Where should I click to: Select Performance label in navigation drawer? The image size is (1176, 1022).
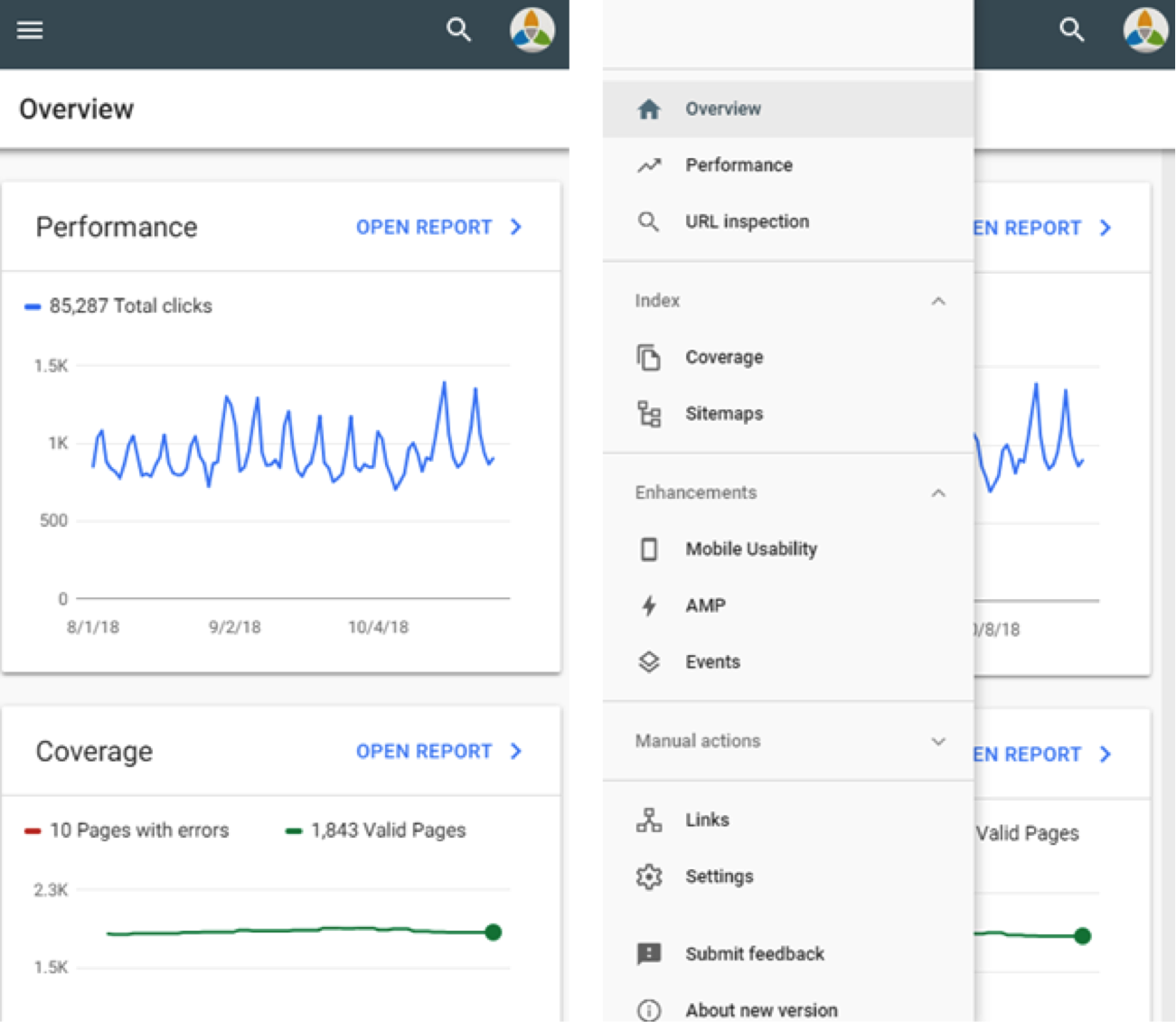coord(739,165)
